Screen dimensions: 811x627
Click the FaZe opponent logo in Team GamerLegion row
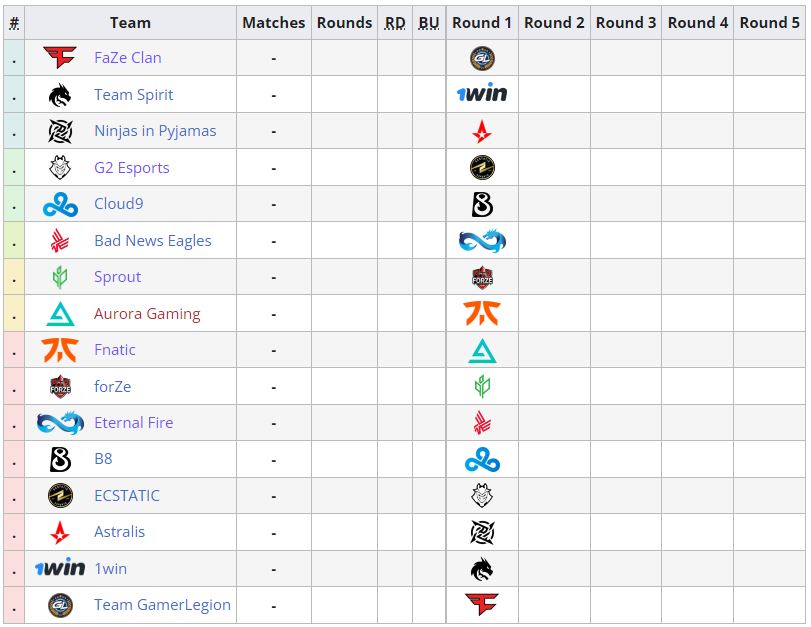482,605
